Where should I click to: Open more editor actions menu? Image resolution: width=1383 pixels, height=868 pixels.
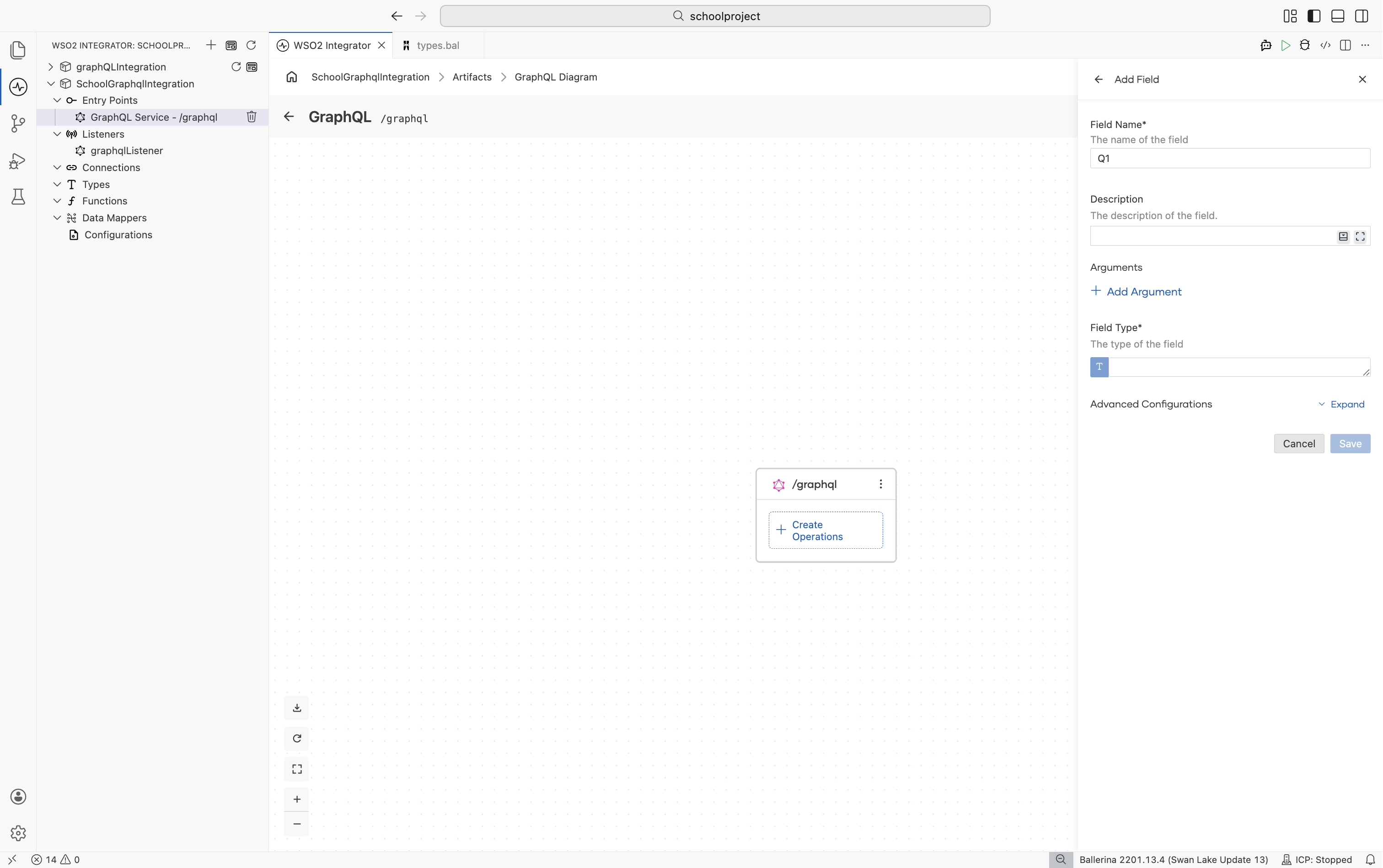1365,45
